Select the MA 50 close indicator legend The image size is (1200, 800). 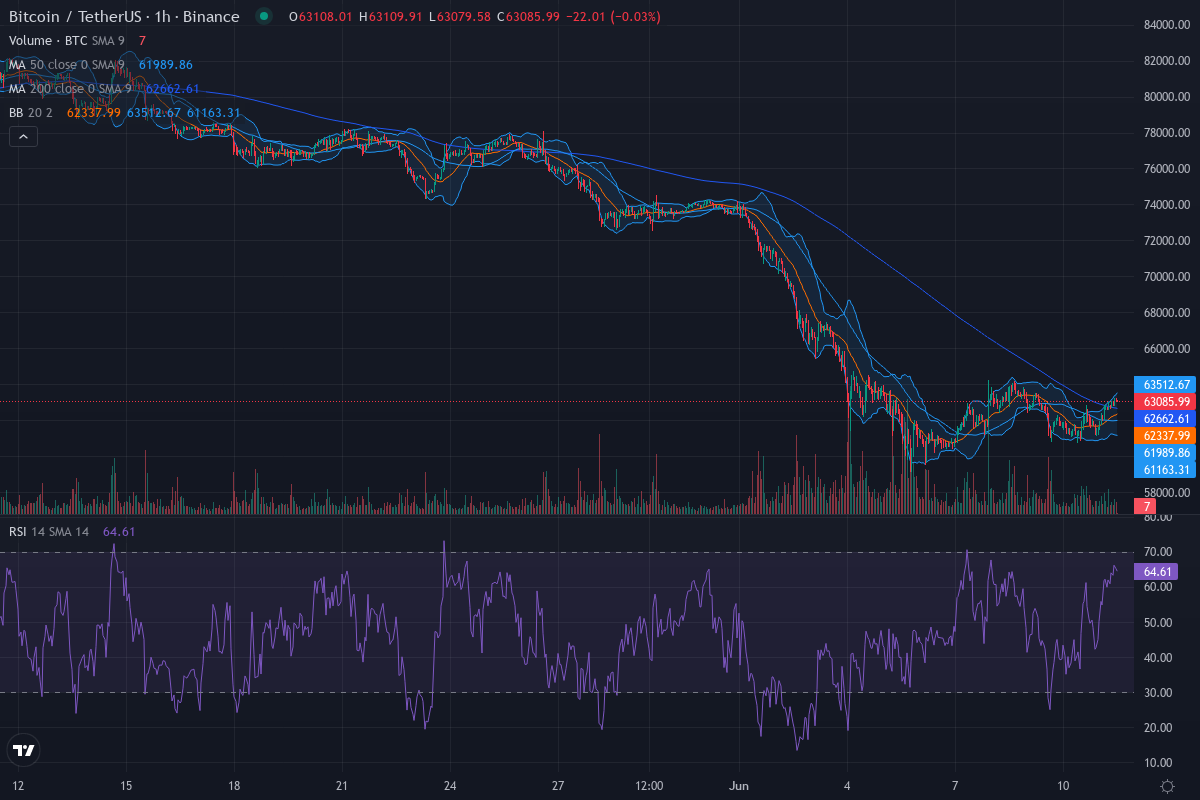tap(67, 64)
